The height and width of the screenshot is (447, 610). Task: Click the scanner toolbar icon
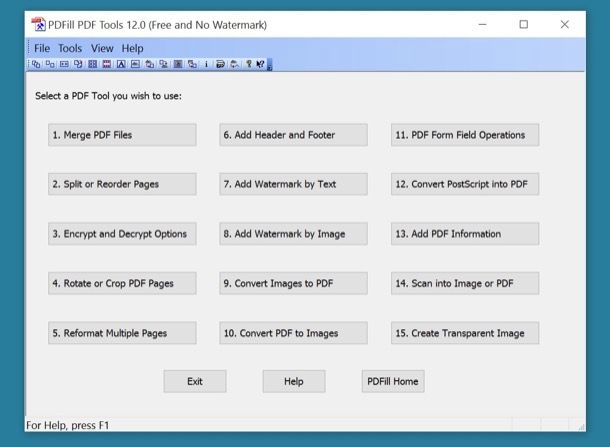click(220, 64)
